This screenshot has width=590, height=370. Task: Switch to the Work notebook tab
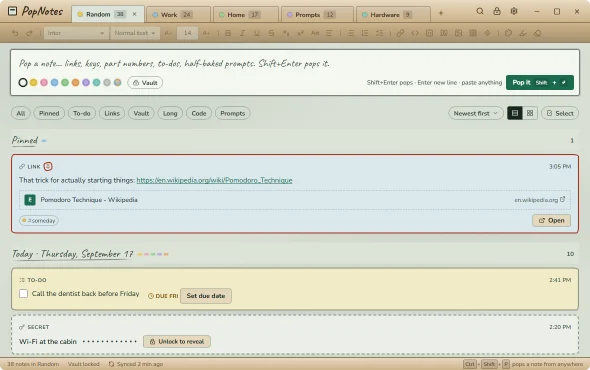(178, 15)
